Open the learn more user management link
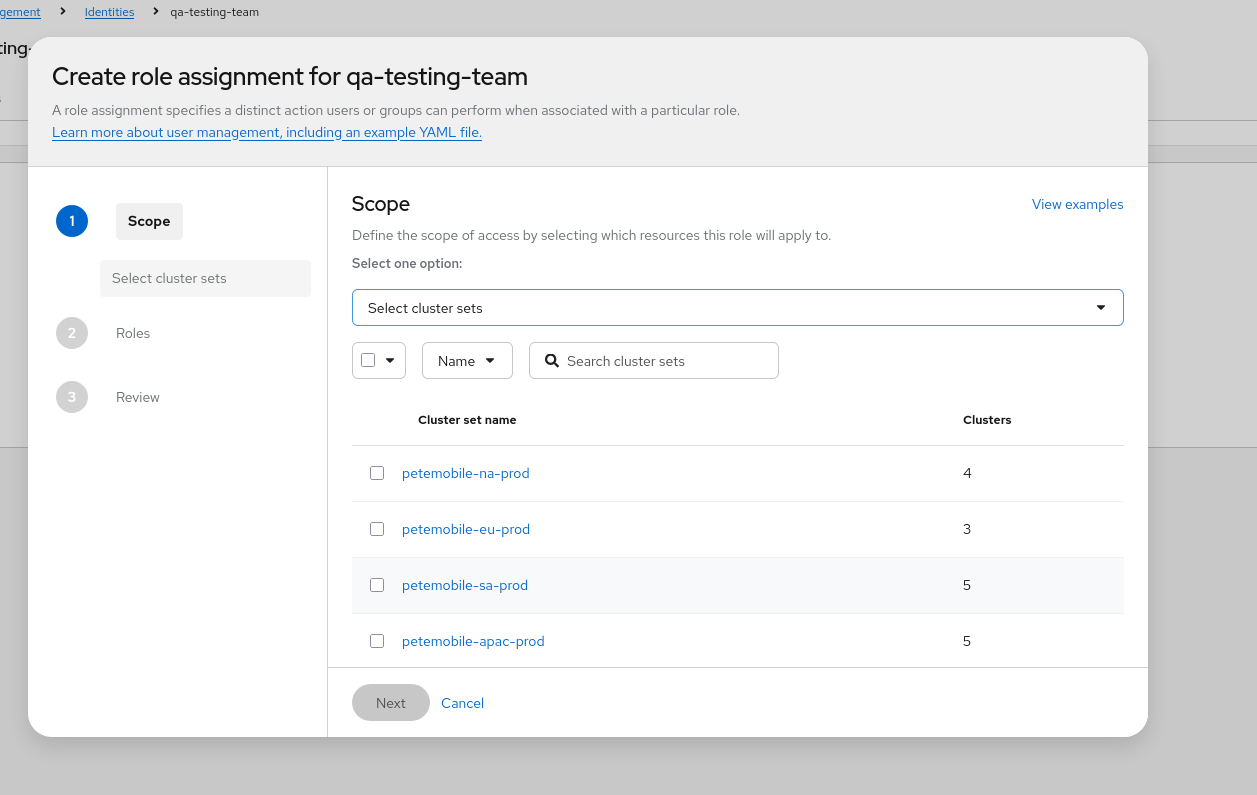The height and width of the screenshot is (795, 1257). (267, 132)
